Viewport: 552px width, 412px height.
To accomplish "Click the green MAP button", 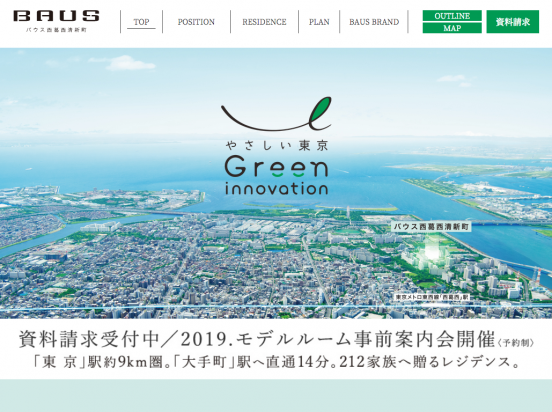I will pos(452,28).
